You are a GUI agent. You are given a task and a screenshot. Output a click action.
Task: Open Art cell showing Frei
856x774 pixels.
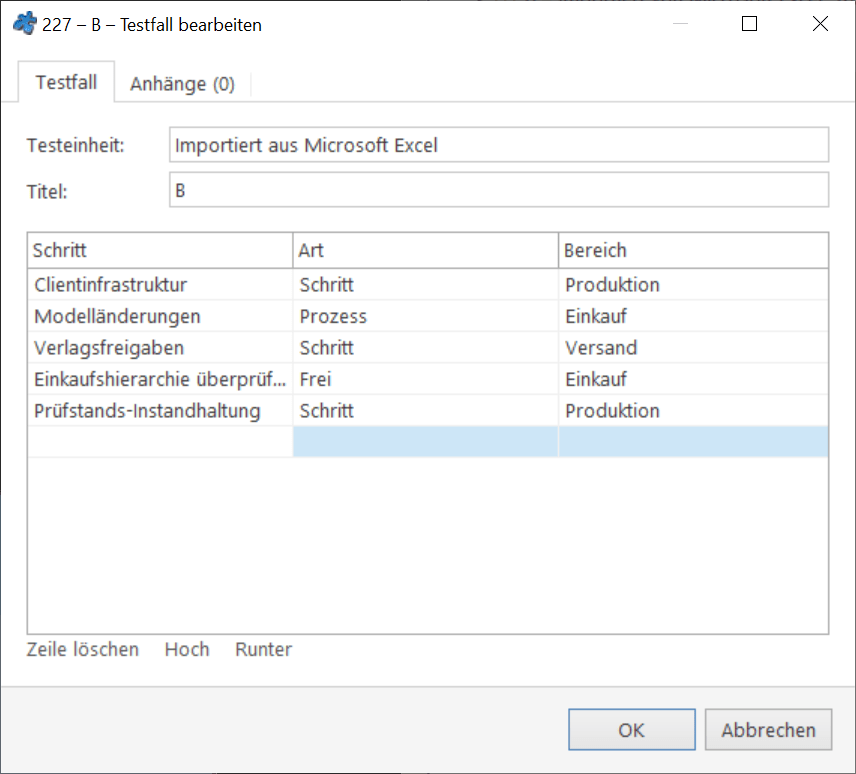click(425, 379)
